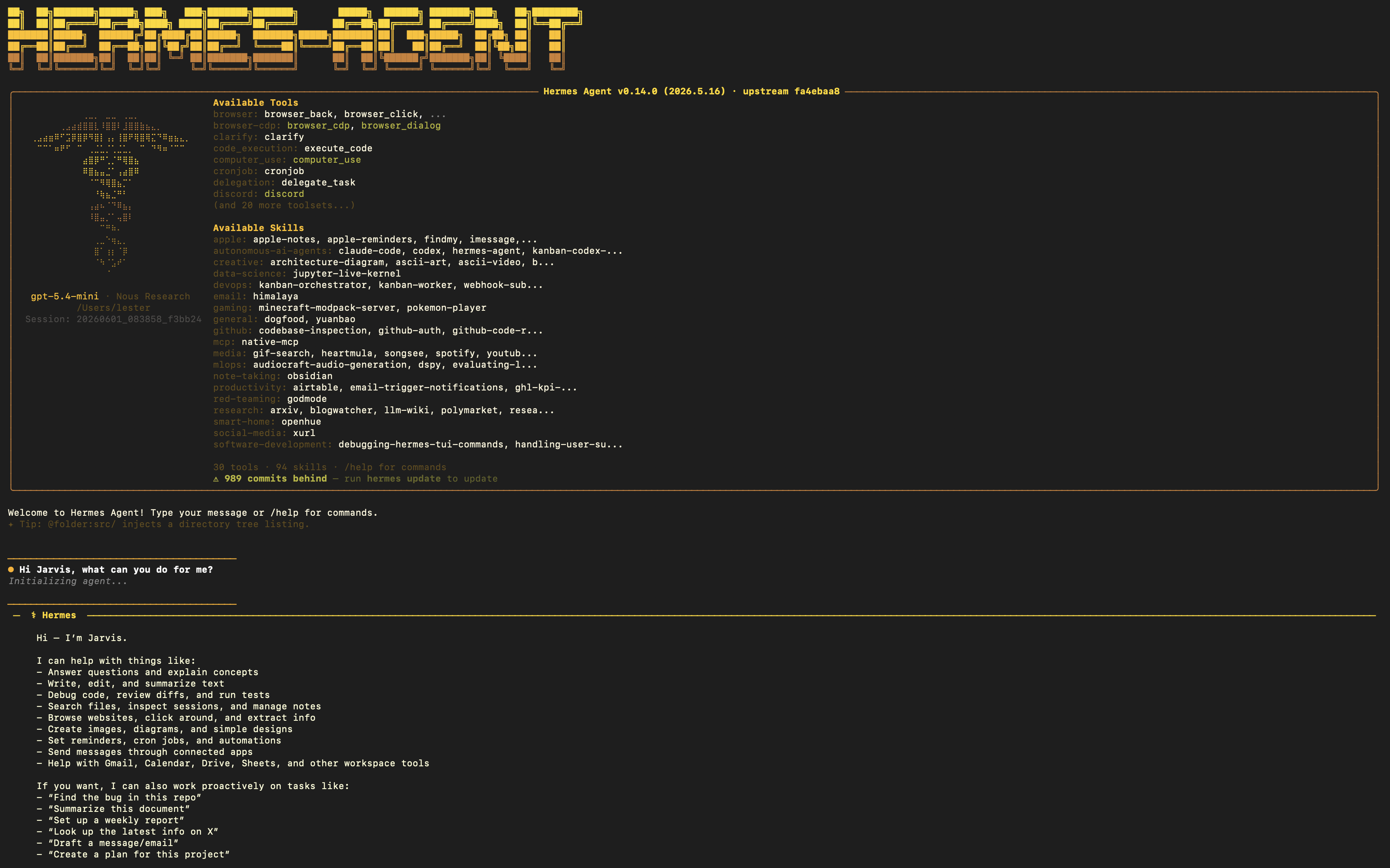
Task: Click the audiocraft-audio-generation skill
Action: pos(330,364)
